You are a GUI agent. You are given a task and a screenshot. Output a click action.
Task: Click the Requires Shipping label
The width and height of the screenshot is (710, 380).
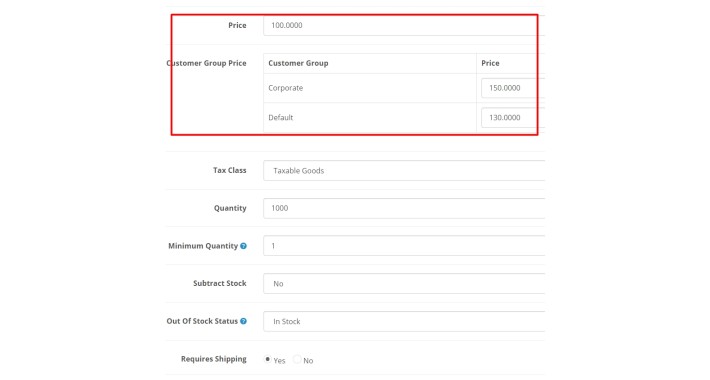pos(214,359)
